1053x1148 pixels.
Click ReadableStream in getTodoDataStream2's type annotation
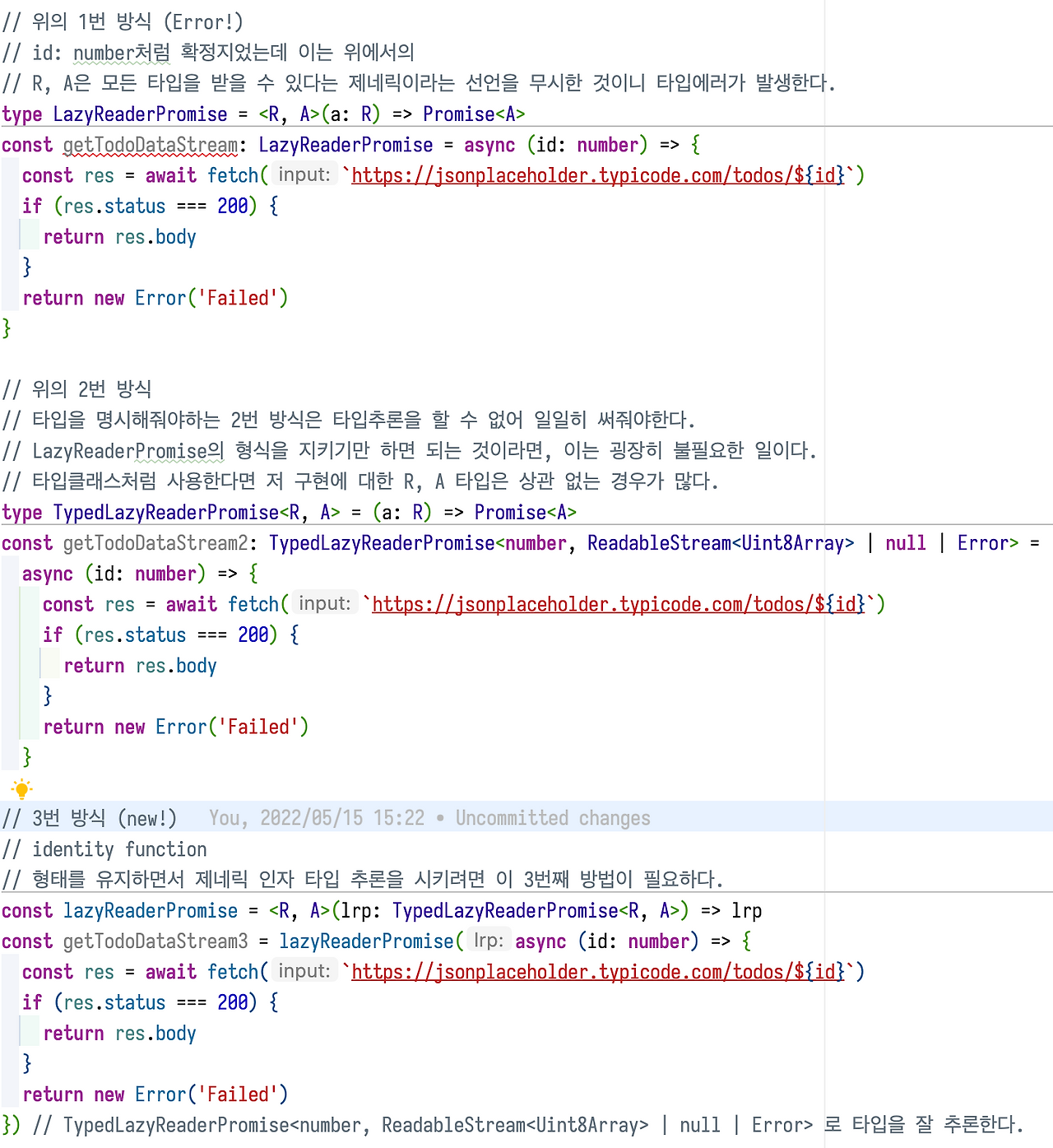pyautogui.click(x=658, y=543)
